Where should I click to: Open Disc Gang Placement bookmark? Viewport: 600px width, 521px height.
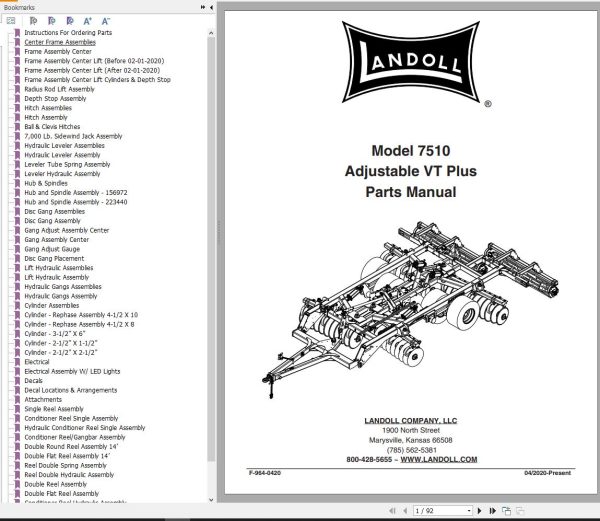click(x=54, y=258)
